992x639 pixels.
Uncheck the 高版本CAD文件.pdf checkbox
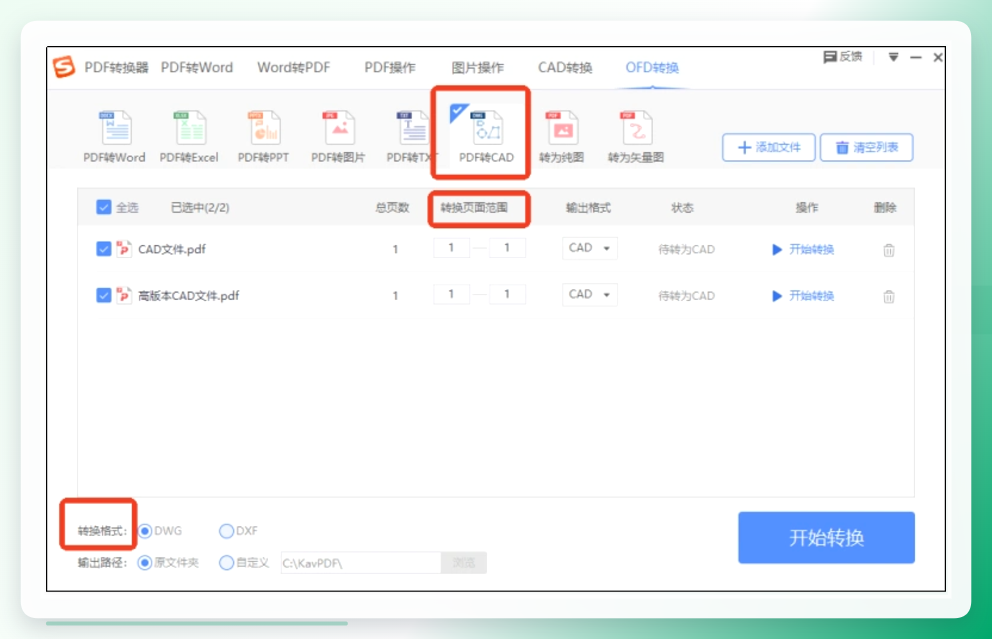click(x=104, y=295)
